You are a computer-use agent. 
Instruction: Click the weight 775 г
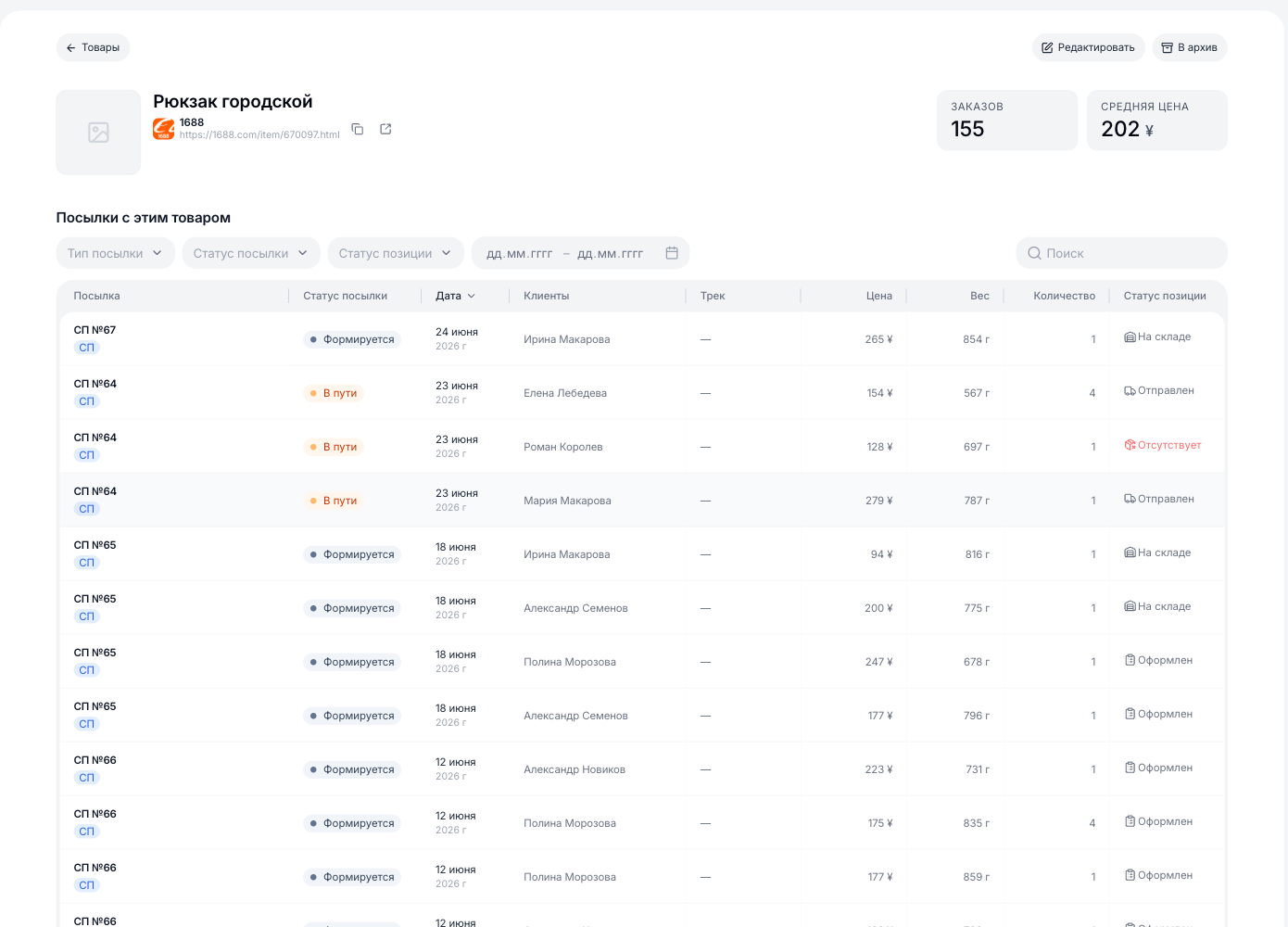(977, 608)
